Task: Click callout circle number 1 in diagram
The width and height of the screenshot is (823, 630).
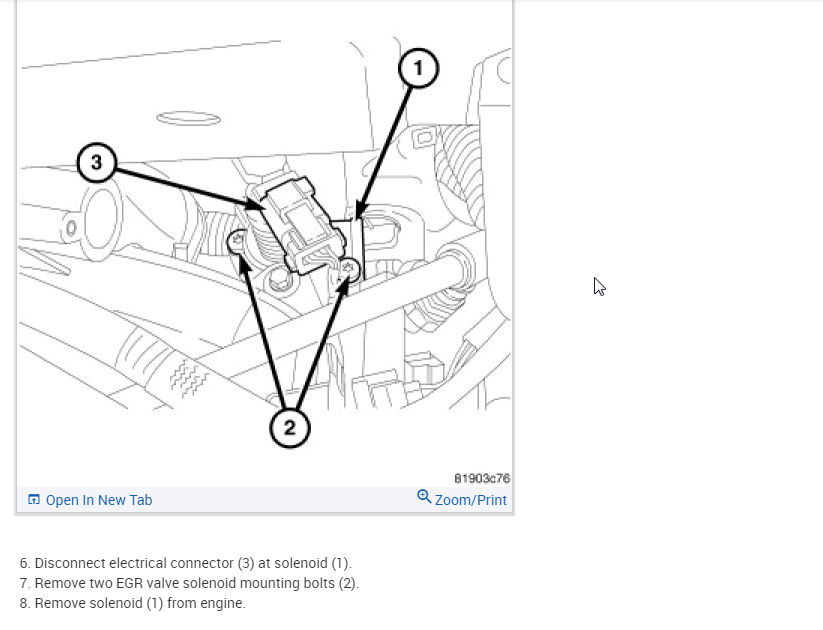Action: click(418, 68)
